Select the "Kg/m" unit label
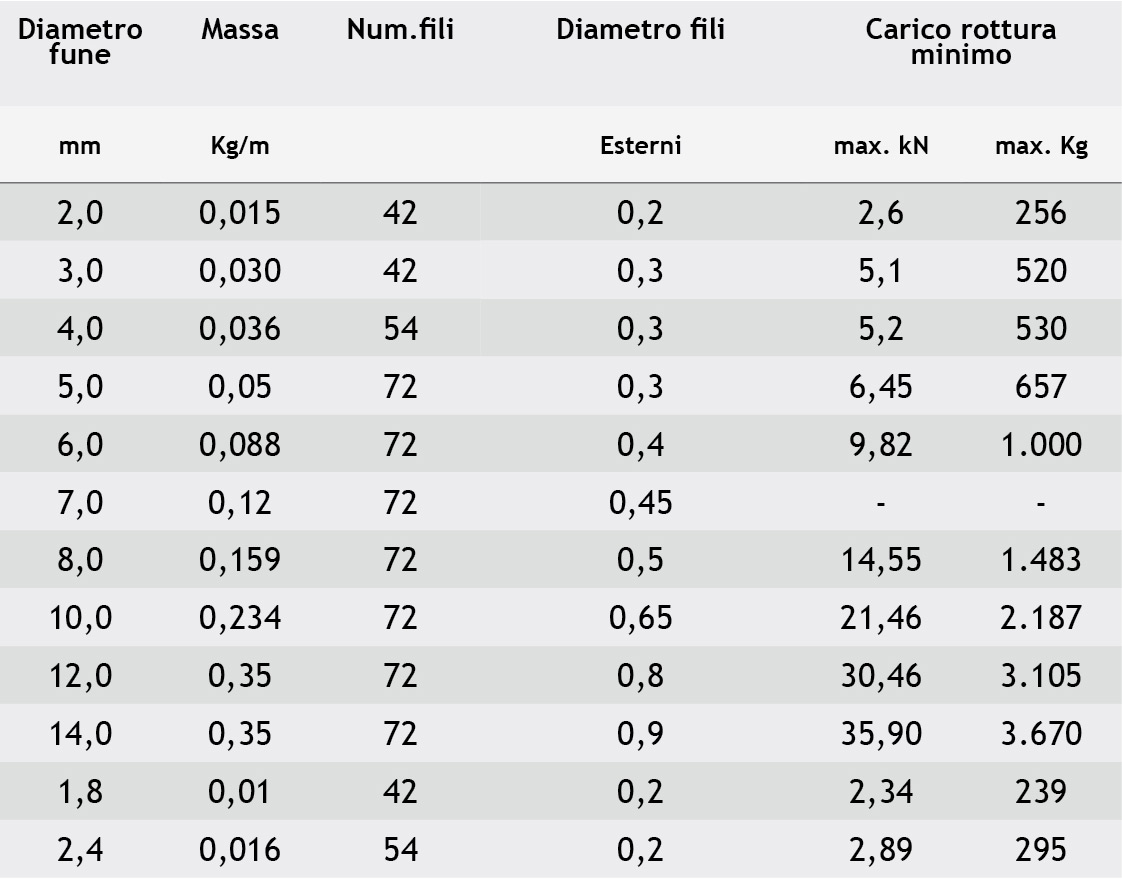Screen dimensions: 1122x885 (x=240, y=146)
